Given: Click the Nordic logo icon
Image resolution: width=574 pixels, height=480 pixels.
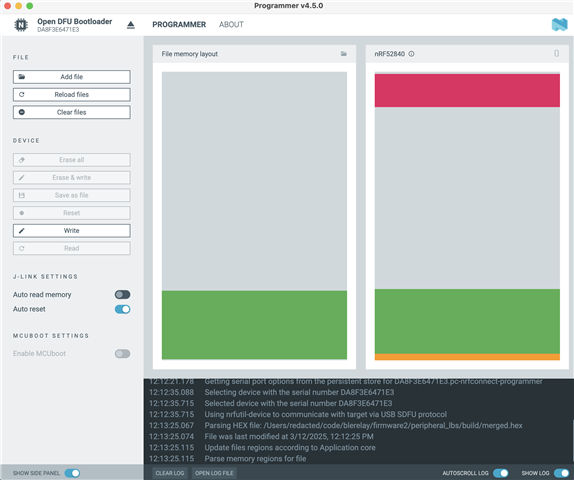Looking at the screenshot, I should pyautogui.click(x=559, y=25).
